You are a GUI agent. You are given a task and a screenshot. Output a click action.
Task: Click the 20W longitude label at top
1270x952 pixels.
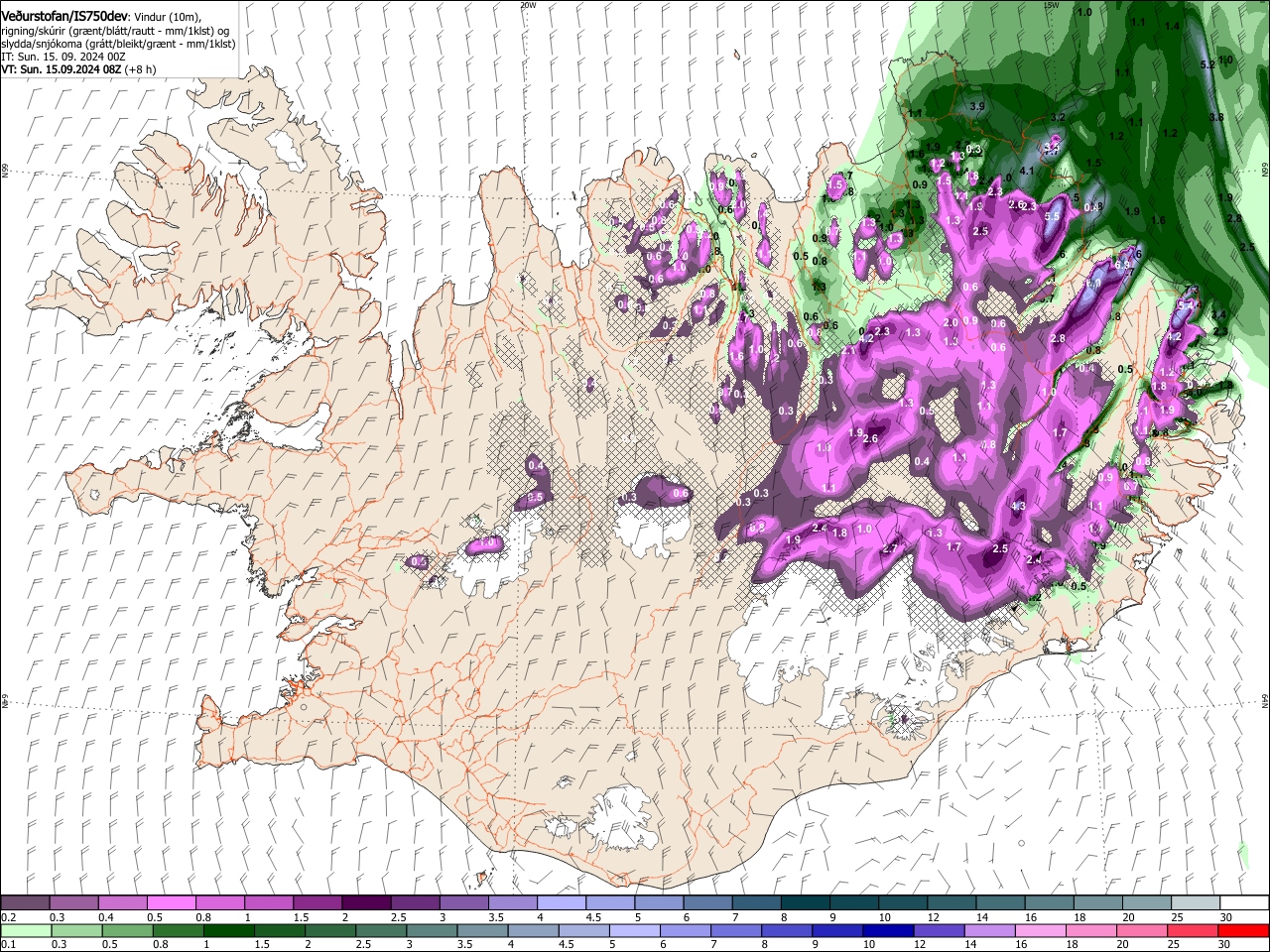(x=528, y=5)
